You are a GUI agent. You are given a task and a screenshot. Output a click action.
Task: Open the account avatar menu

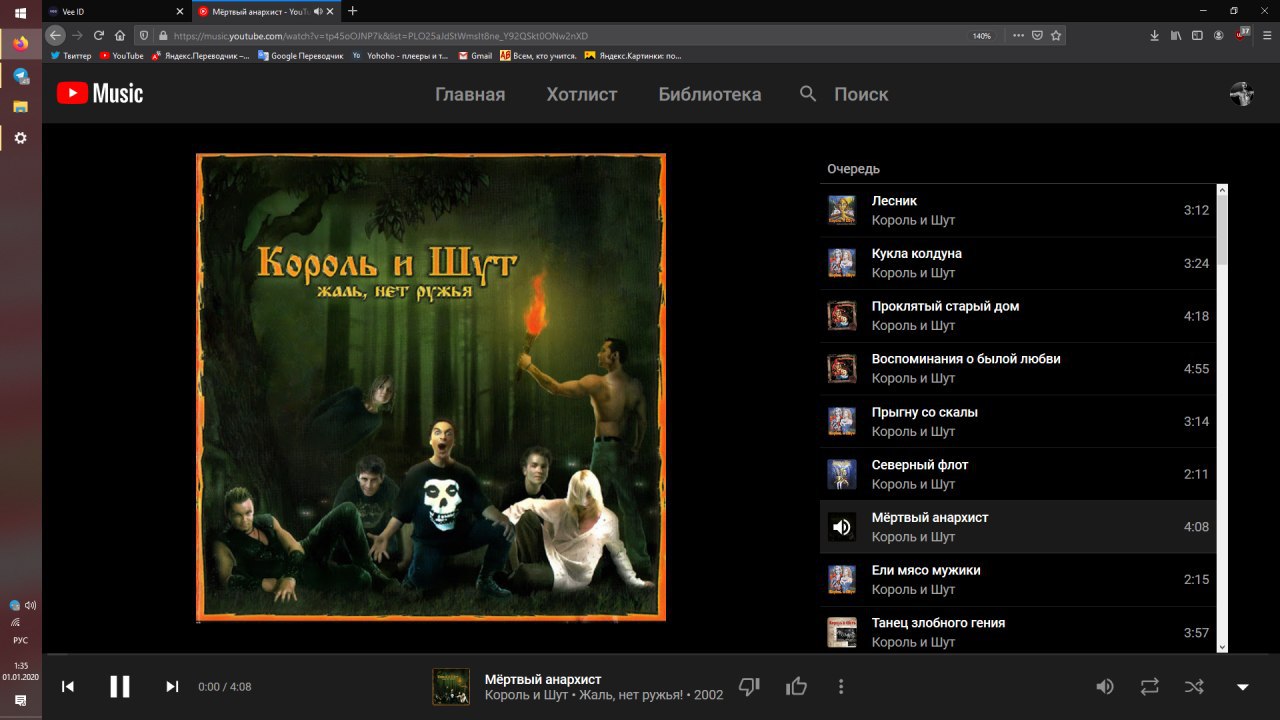point(1241,94)
